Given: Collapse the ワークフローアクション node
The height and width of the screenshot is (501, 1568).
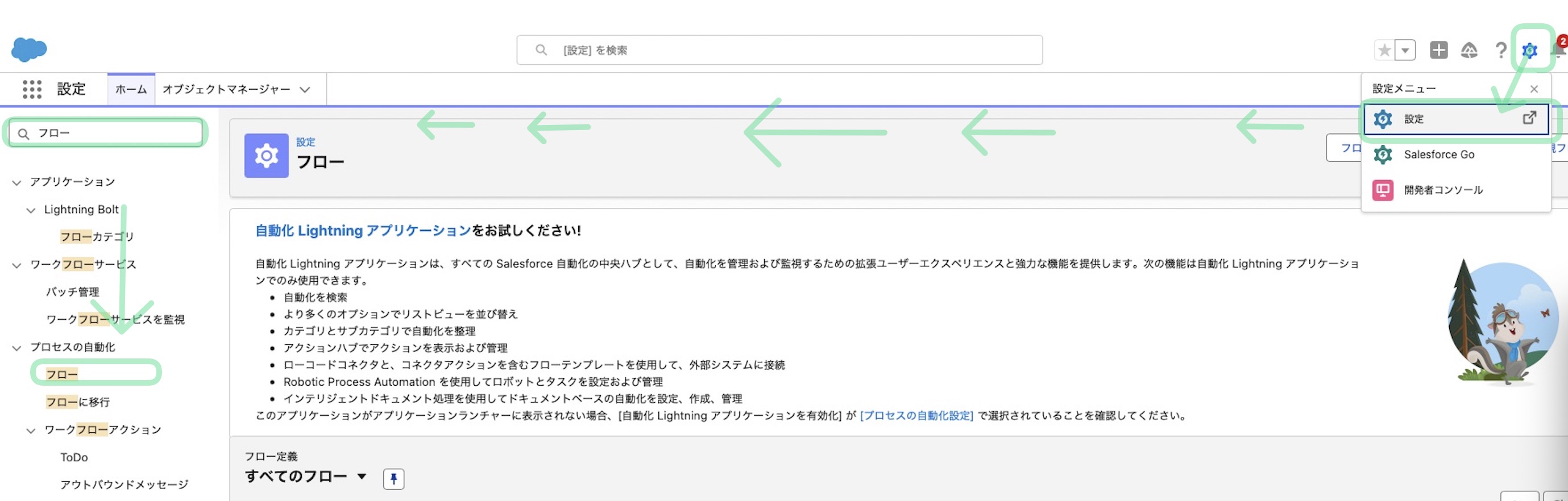Looking at the screenshot, I should (31, 431).
